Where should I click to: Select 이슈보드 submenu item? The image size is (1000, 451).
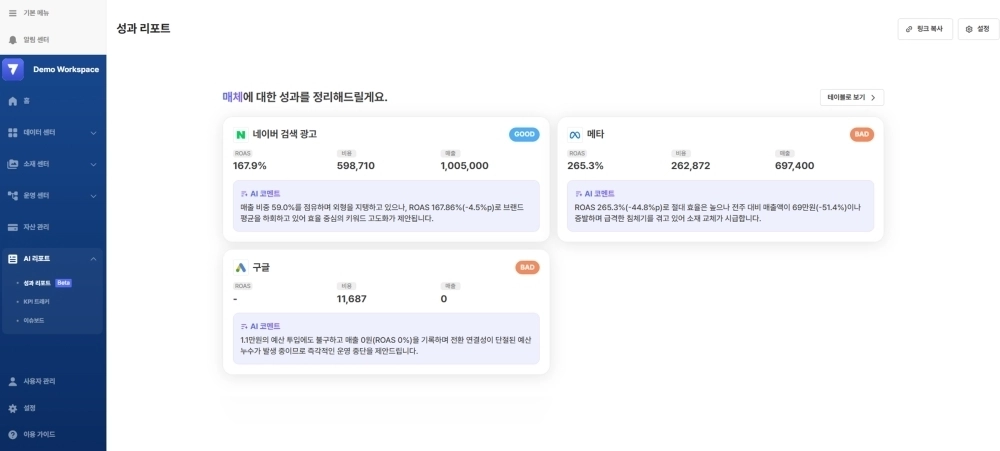point(33,320)
